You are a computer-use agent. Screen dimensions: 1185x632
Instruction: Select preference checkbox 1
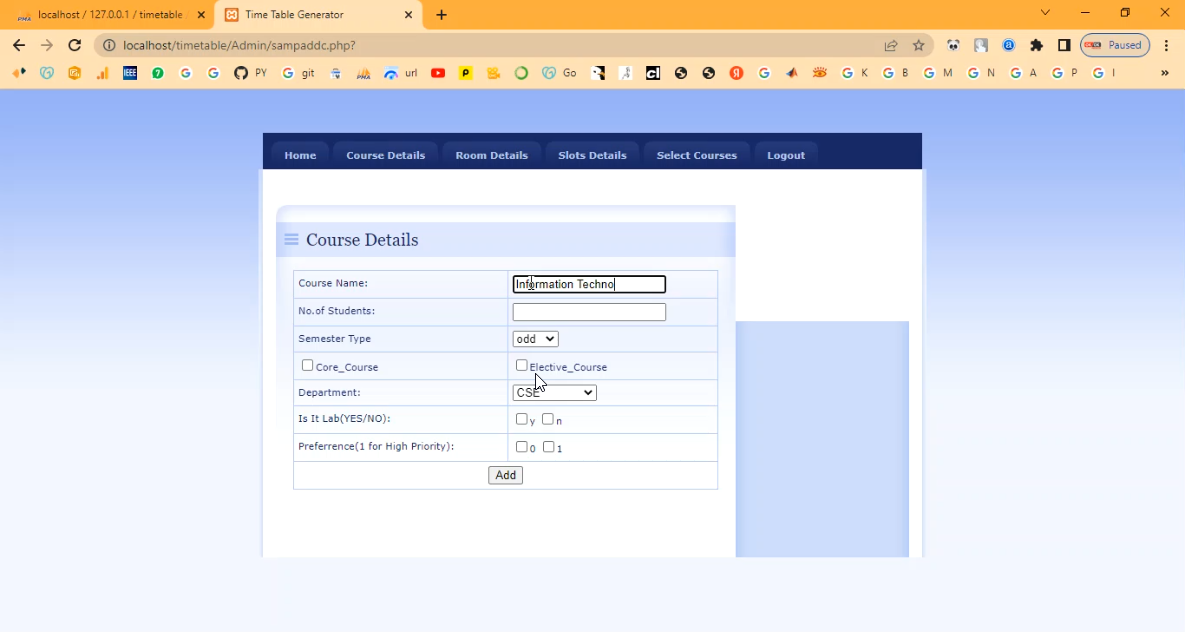548,447
